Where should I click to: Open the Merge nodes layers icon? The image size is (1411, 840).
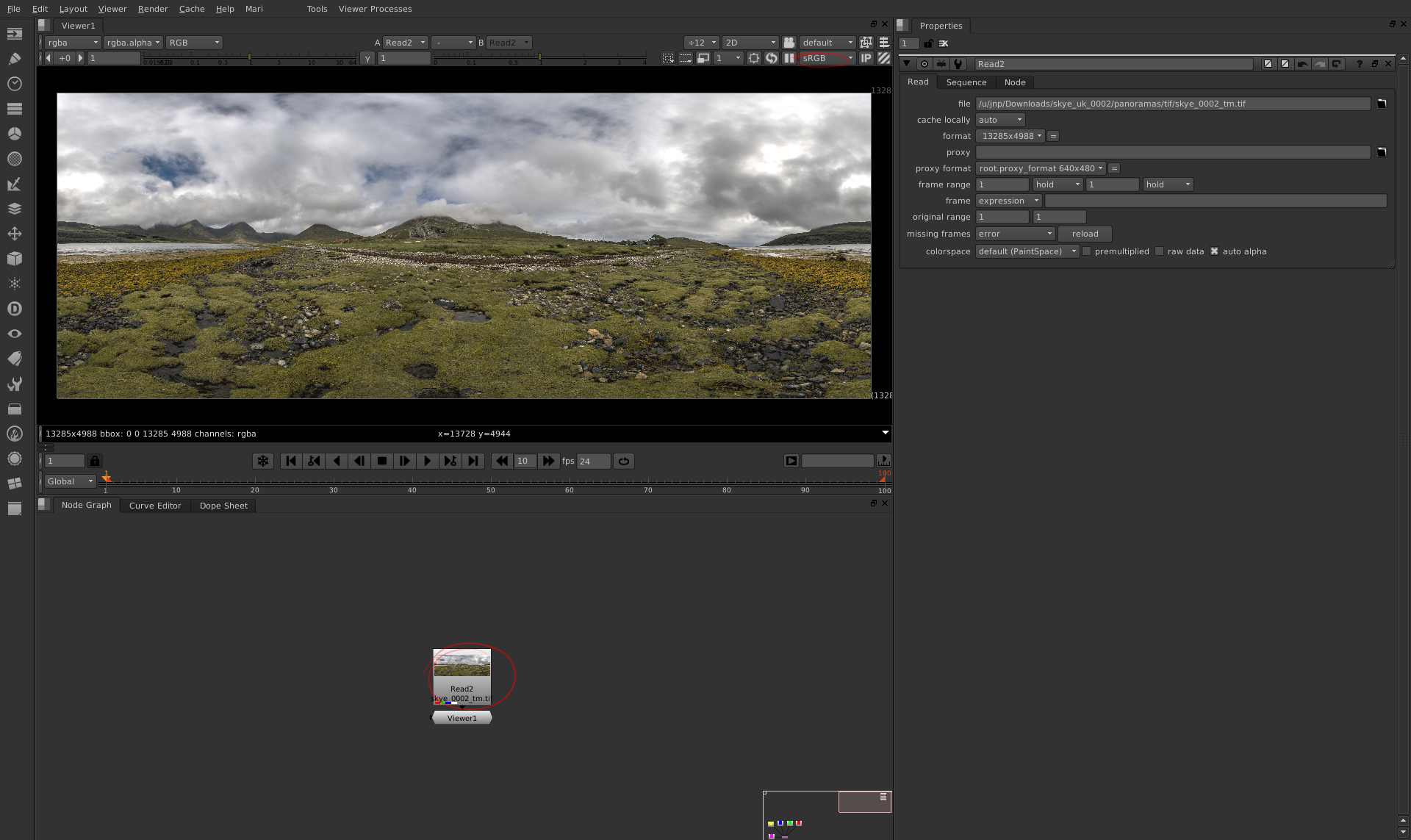click(x=14, y=209)
